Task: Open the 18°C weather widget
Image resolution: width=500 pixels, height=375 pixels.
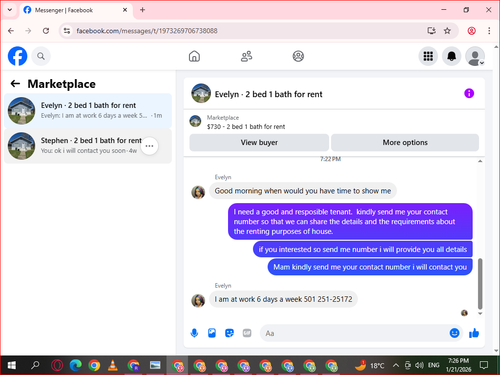Action: (370, 365)
